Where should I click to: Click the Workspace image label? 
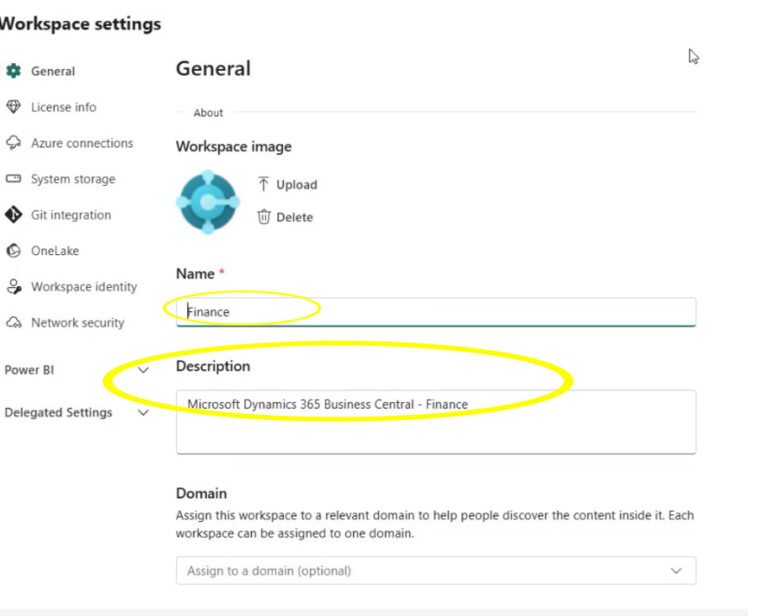234,146
